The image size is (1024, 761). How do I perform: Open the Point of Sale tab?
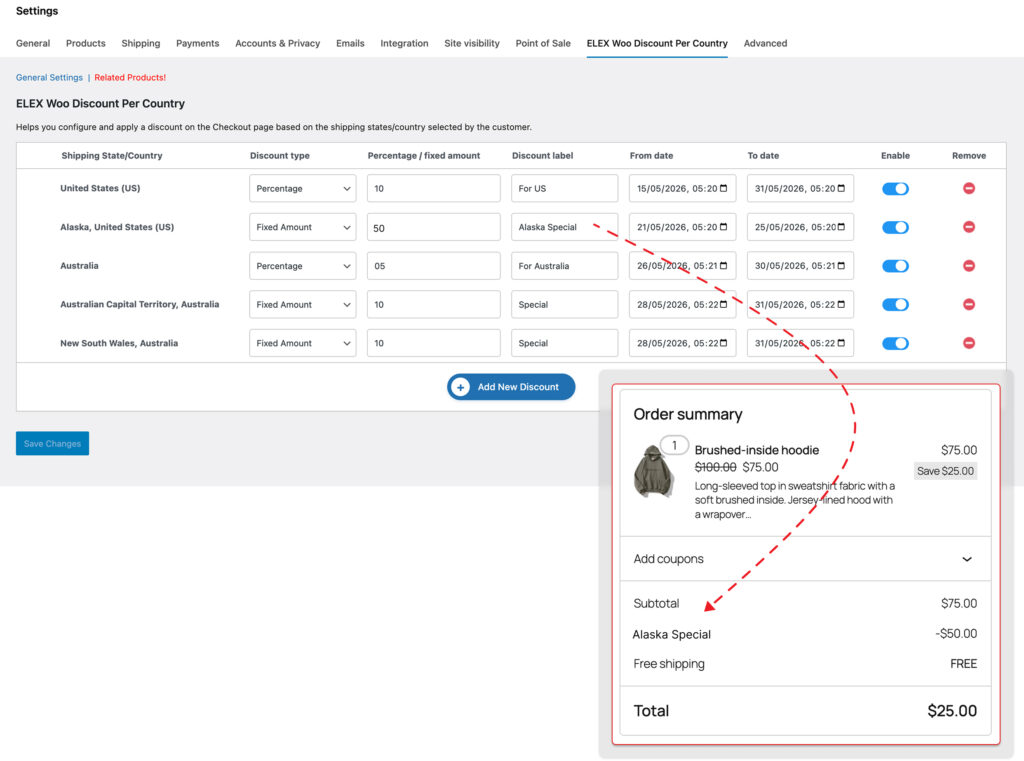(543, 43)
